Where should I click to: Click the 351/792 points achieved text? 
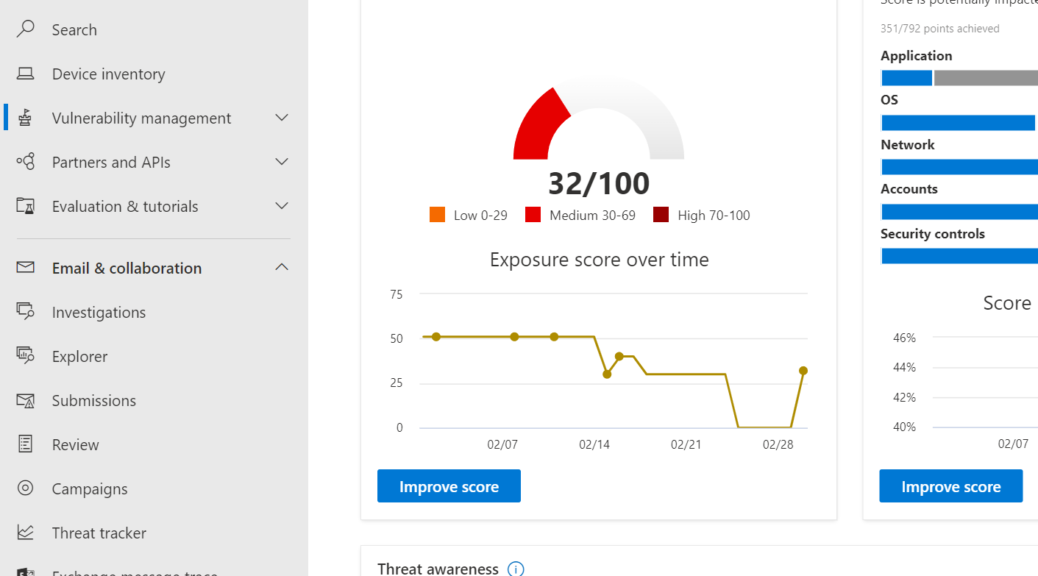tap(940, 28)
